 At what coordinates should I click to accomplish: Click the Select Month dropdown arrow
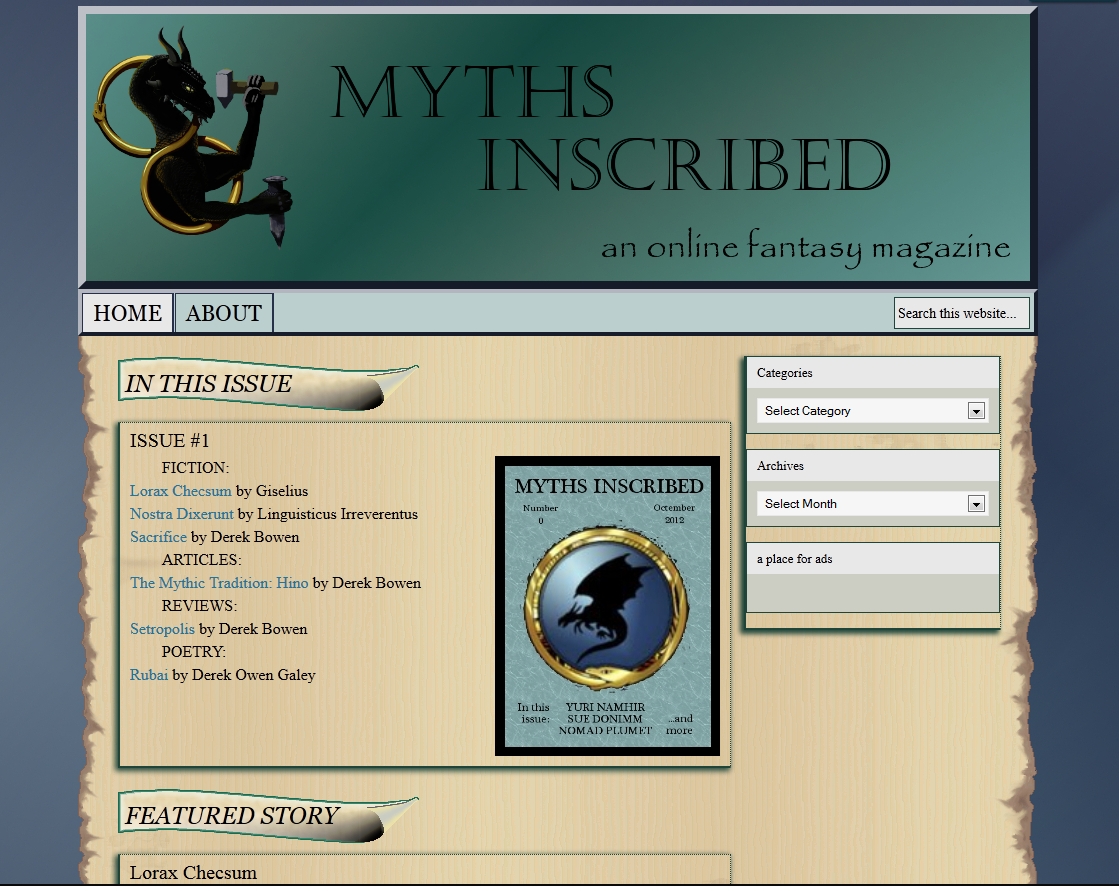976,504
